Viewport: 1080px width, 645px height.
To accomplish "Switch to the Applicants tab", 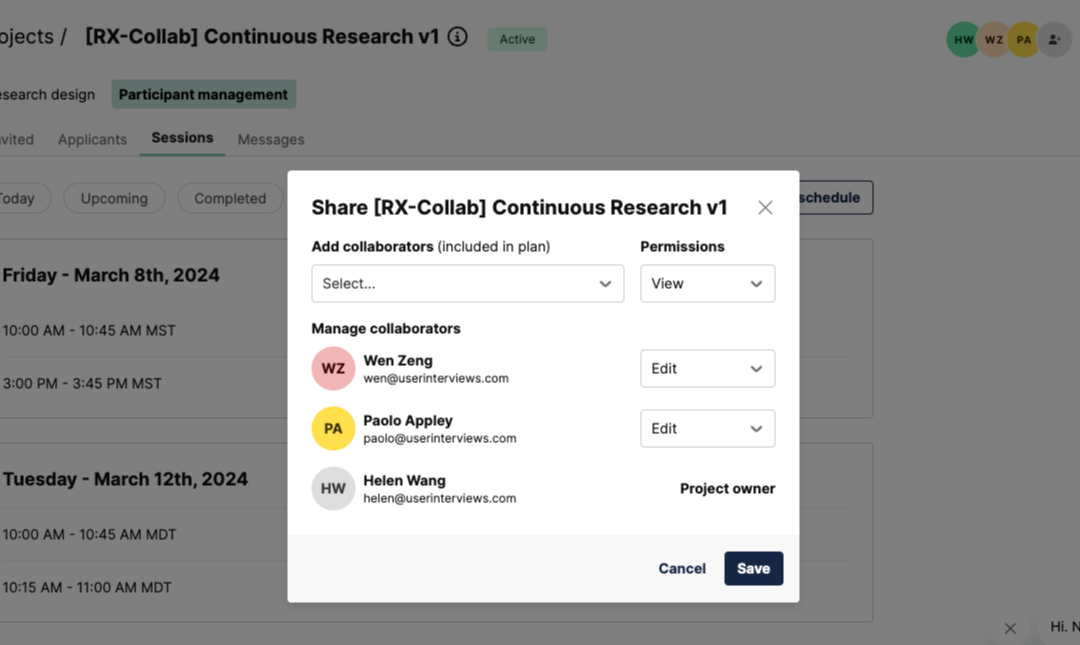I will pyautogui.click(x=92, y=139).
